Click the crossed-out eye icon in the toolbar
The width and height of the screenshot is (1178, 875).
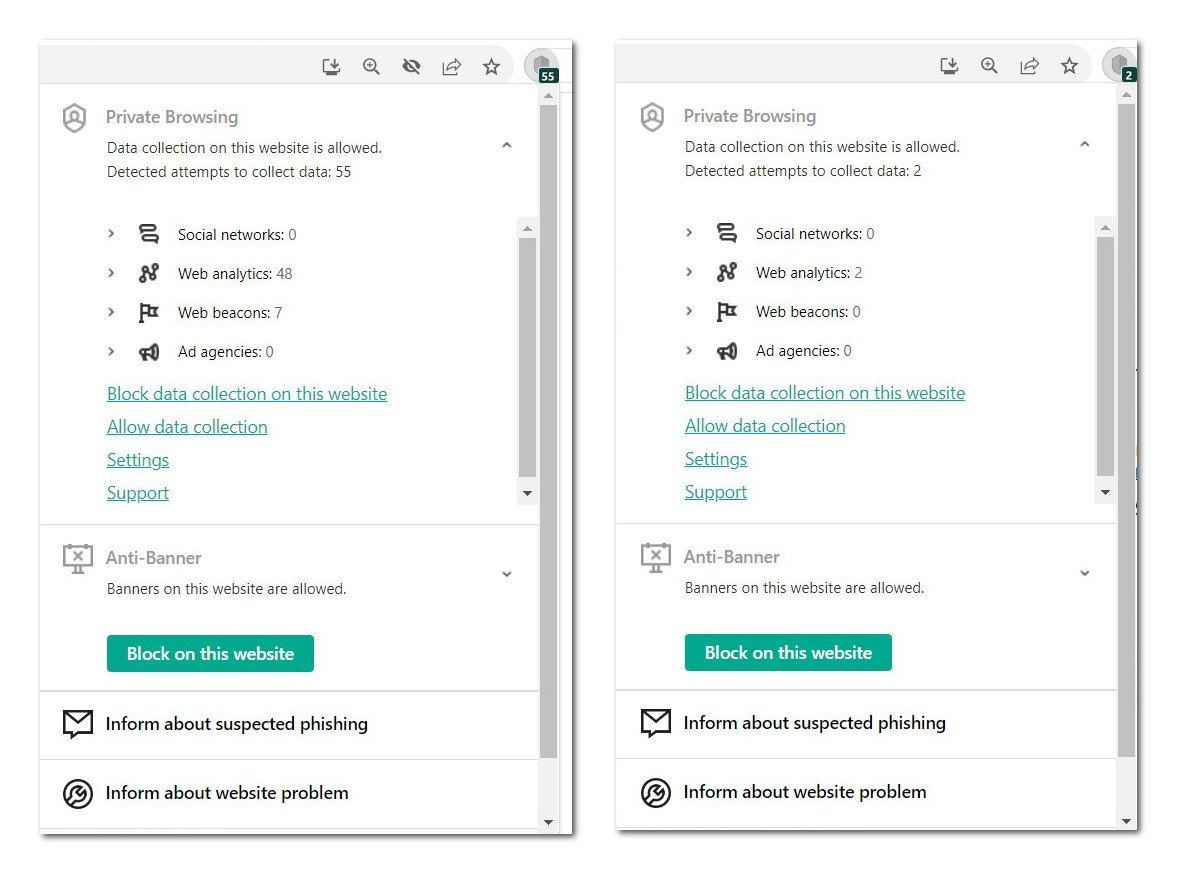(x=411, y=67)
